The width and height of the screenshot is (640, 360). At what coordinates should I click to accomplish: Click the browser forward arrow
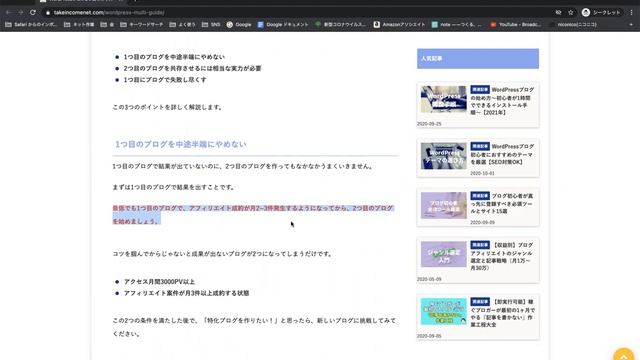point(20,13)
